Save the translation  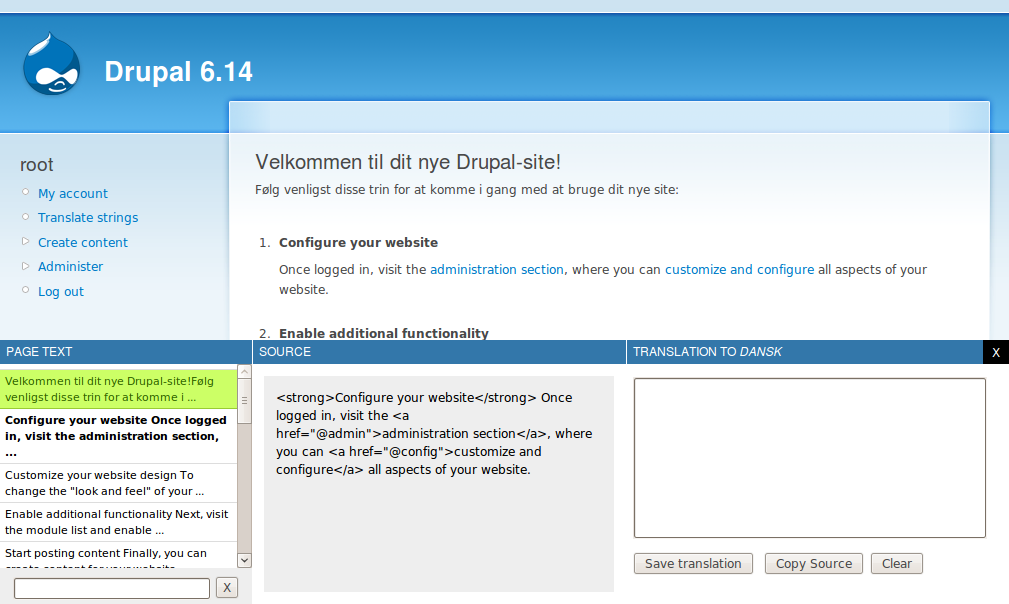[x=693, y=563]
